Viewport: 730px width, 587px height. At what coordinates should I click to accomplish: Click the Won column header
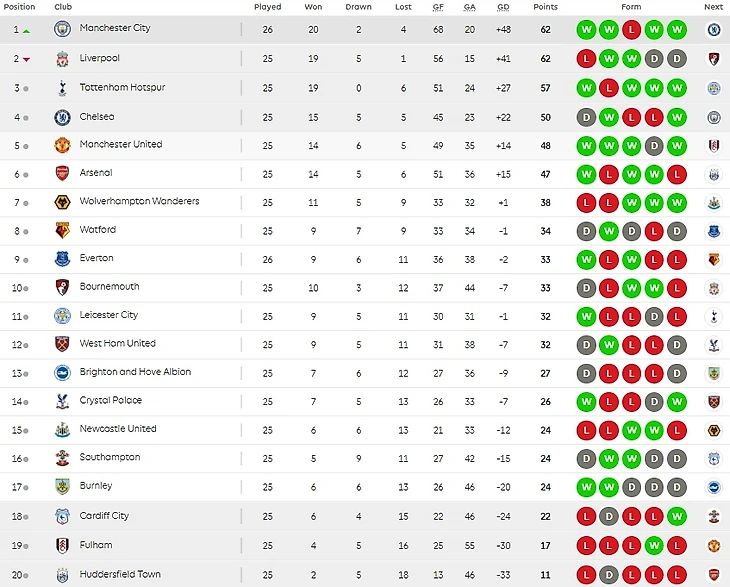point(313,7)
